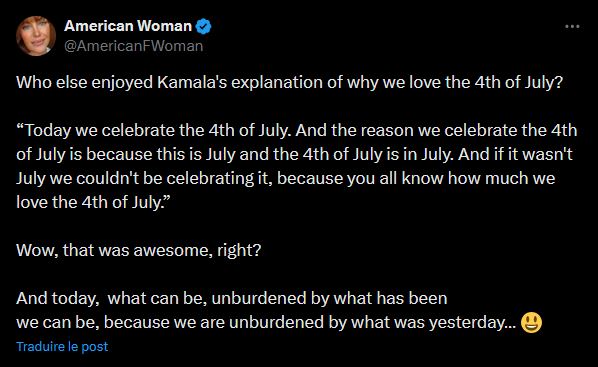This screenshot has width=598, height=367.
Task: Click the phrase unburdened by what has been
Action: click(x=329, y=298)
